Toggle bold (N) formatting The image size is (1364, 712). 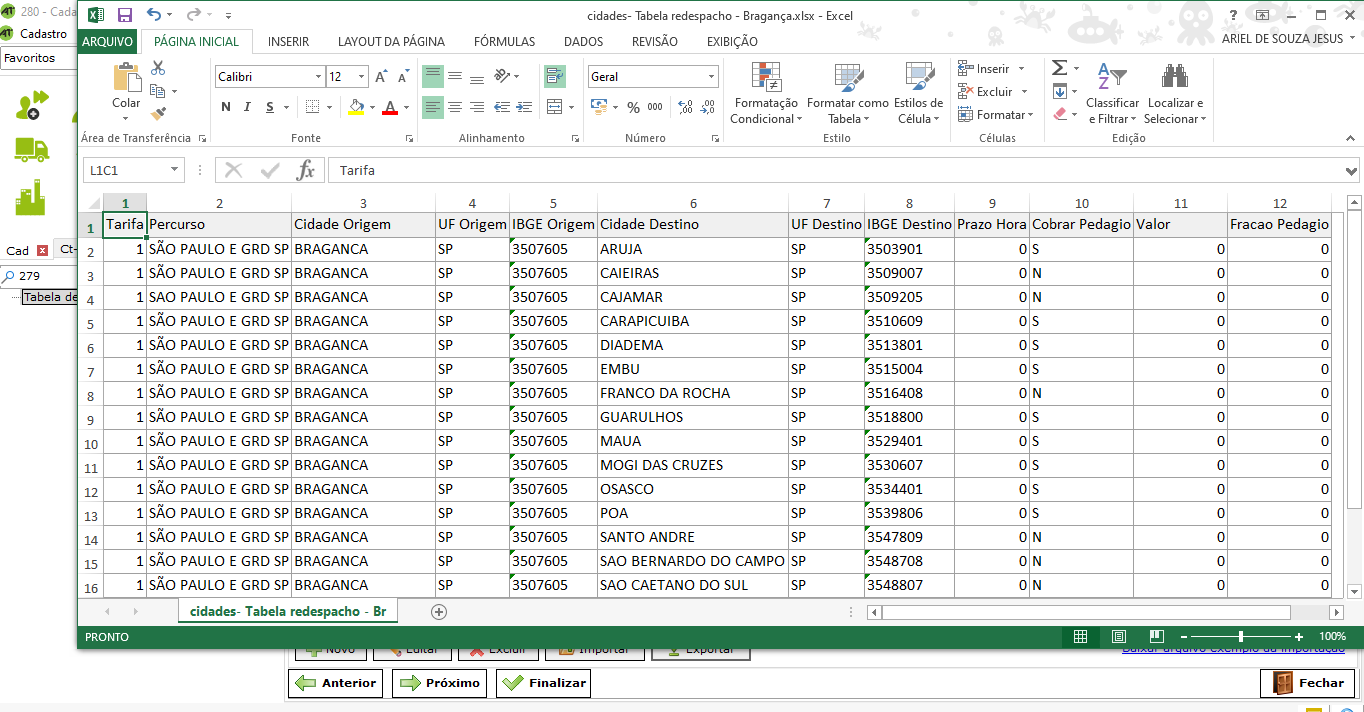pyautogui.click(x=226, y=107)
